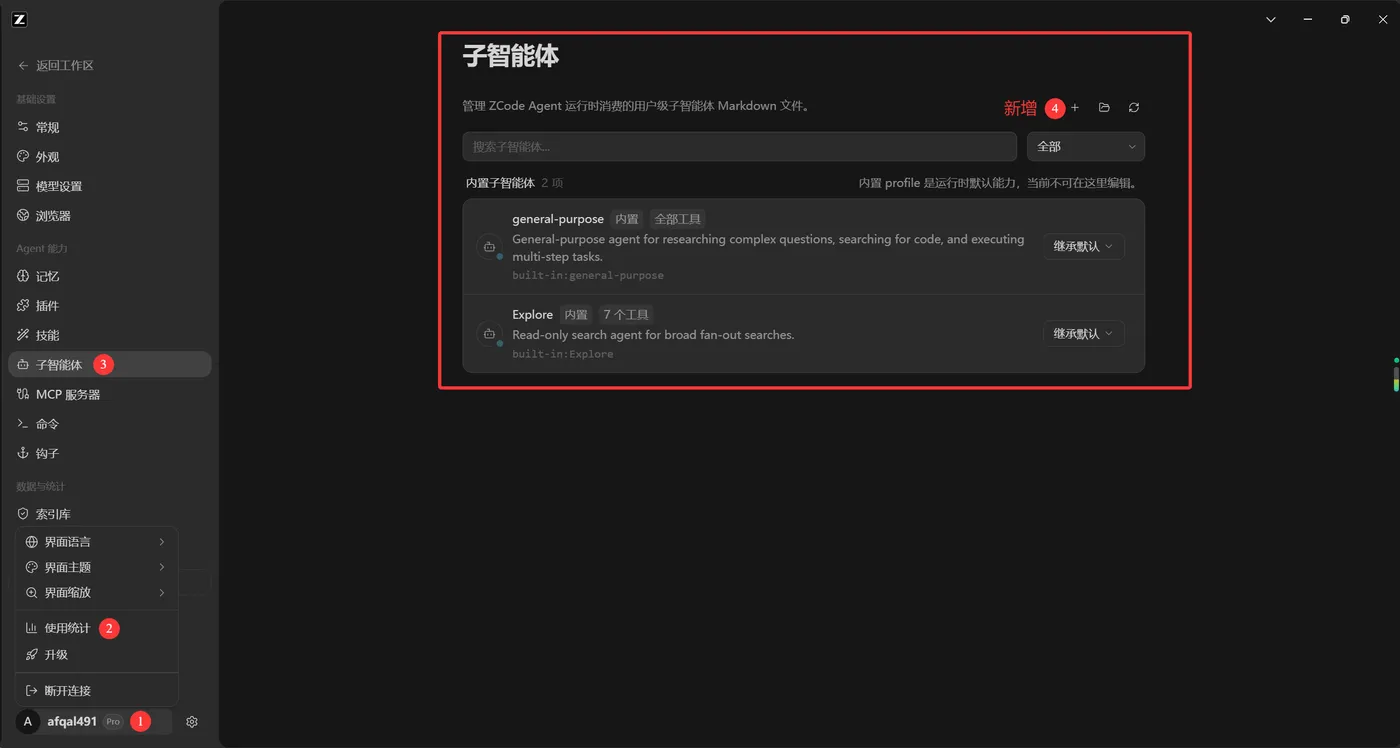Focus the 搜索子智能体 search field
Viewport: 1400px width, 748px height.
click(740, 147)
